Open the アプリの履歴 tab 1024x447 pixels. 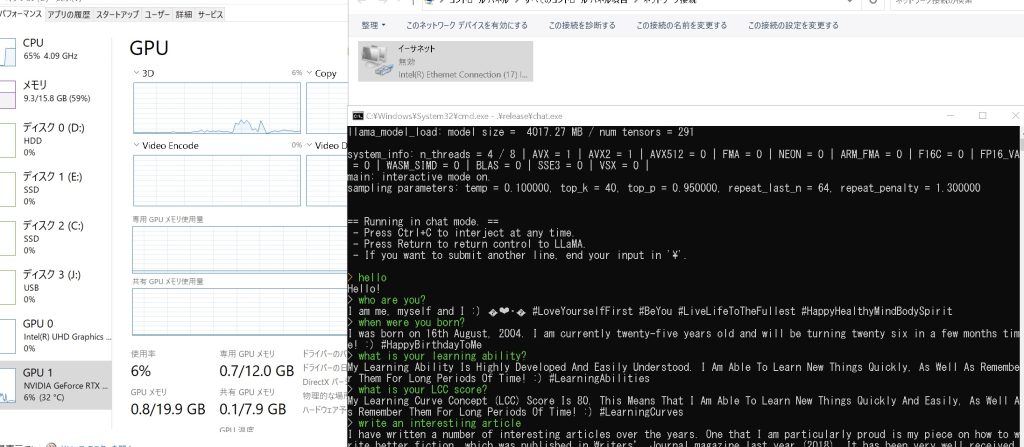click(69, 14)
